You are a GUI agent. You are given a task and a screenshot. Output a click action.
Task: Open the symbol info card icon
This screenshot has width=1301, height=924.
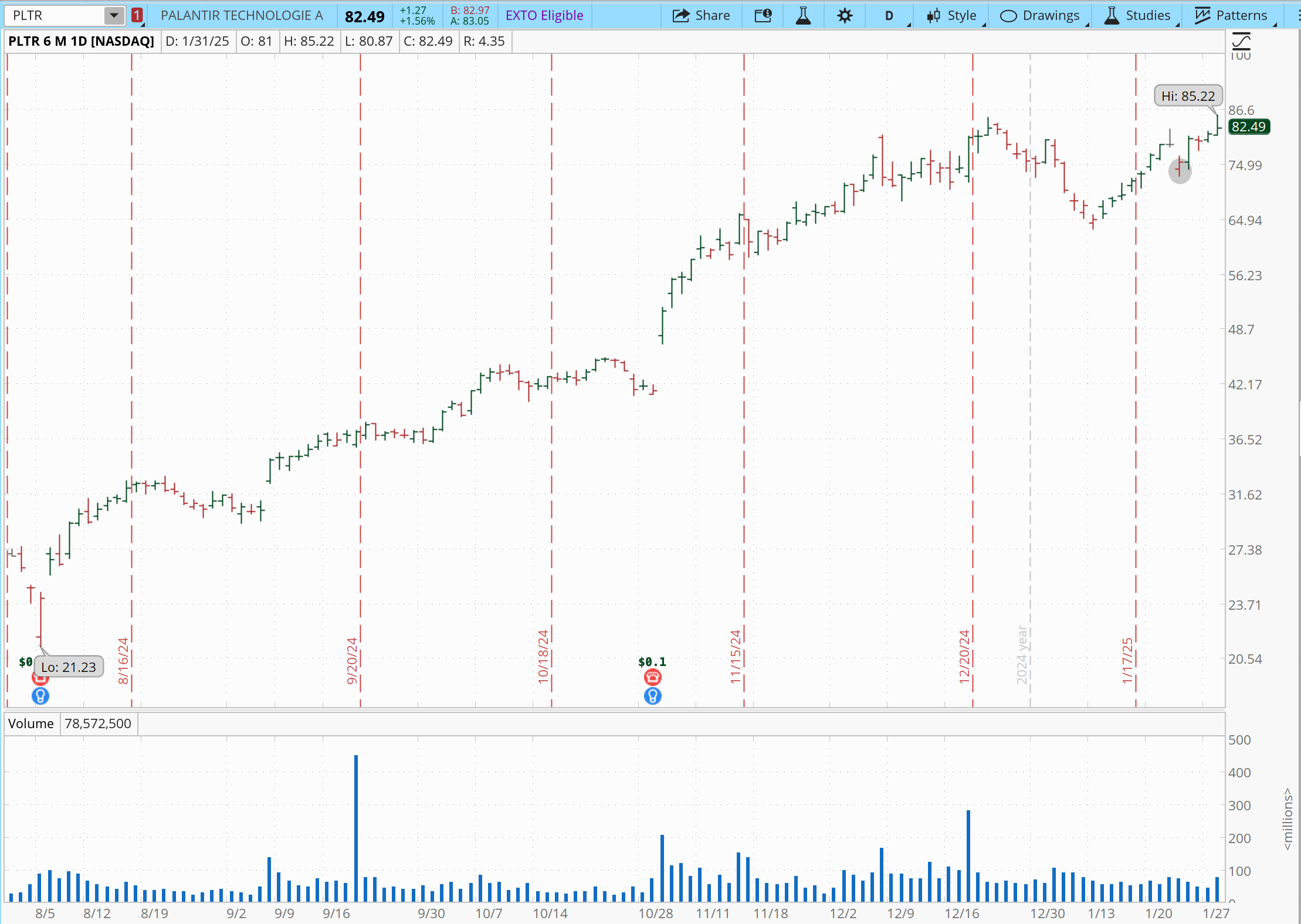(x=763, y=15)
